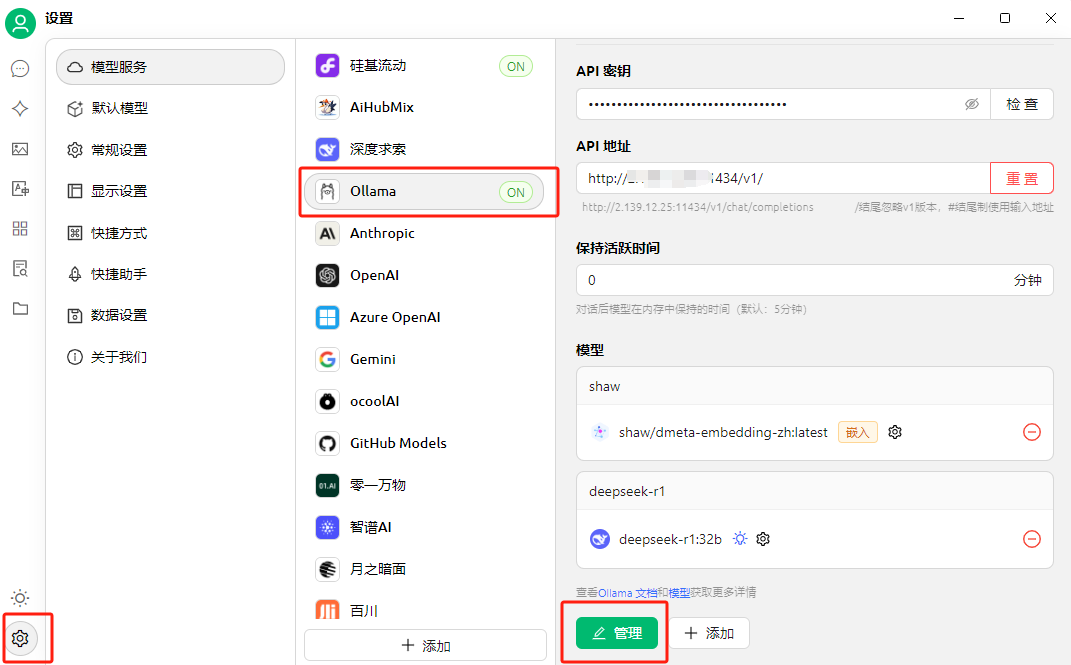Select the 硅基流动 provider
The width and height of the screenshot is (1071, 665).
pyautogui.click(x=424, y=66)
